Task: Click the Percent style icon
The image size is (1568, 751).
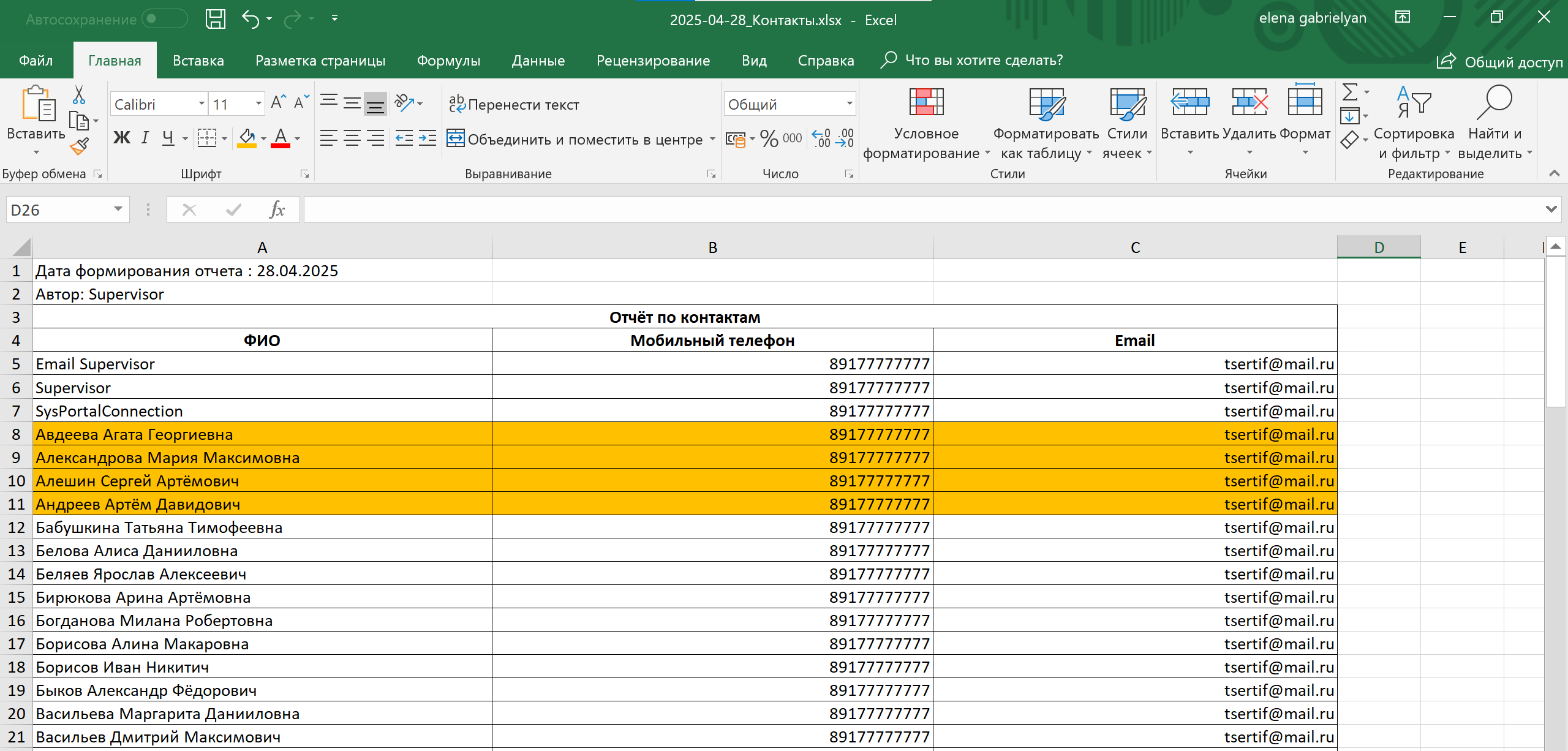Action: 769,139
